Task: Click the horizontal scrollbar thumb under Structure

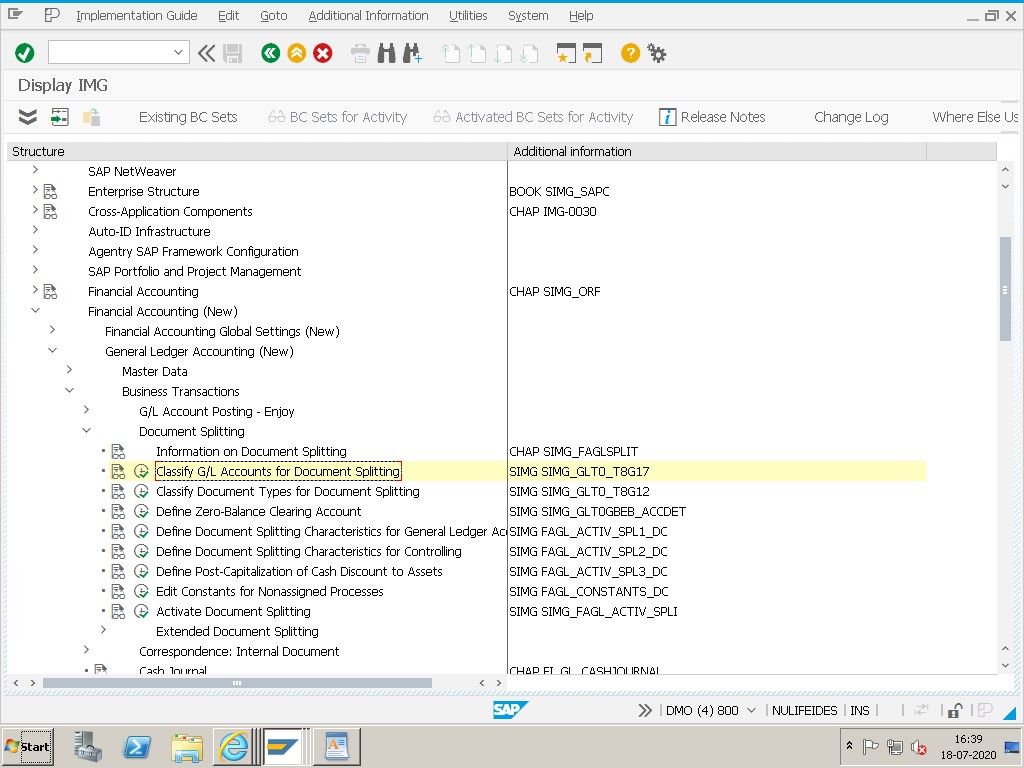Action: tap(237, 683)
